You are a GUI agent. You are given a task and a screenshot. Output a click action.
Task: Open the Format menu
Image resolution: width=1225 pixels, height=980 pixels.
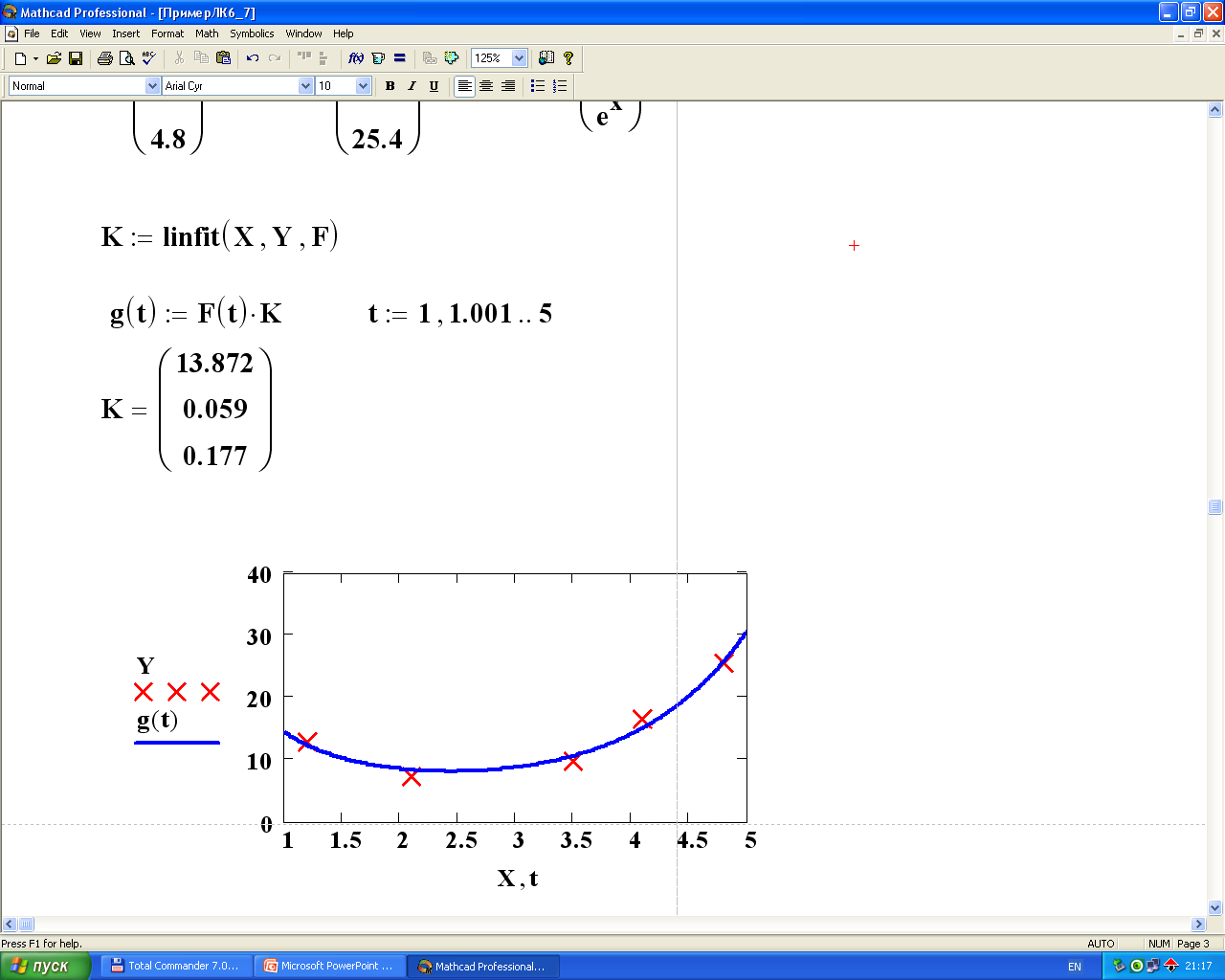coord(167,33)
